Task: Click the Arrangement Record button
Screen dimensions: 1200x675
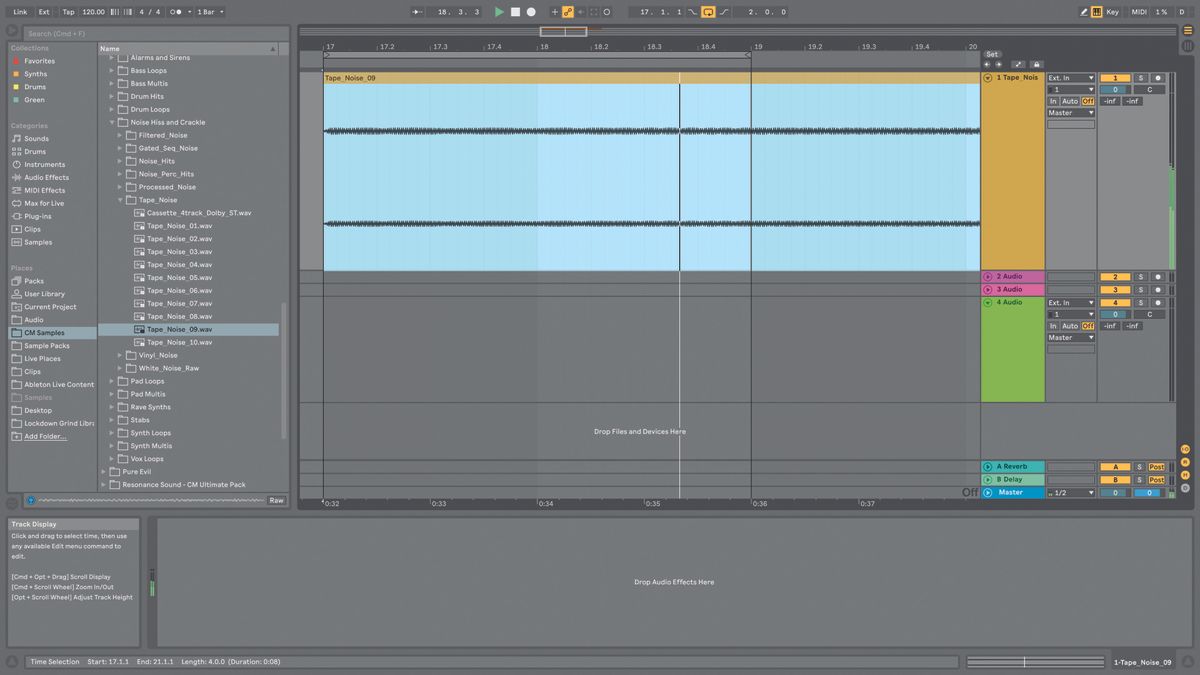Action: pyautogui.click(x=531, y=11)
